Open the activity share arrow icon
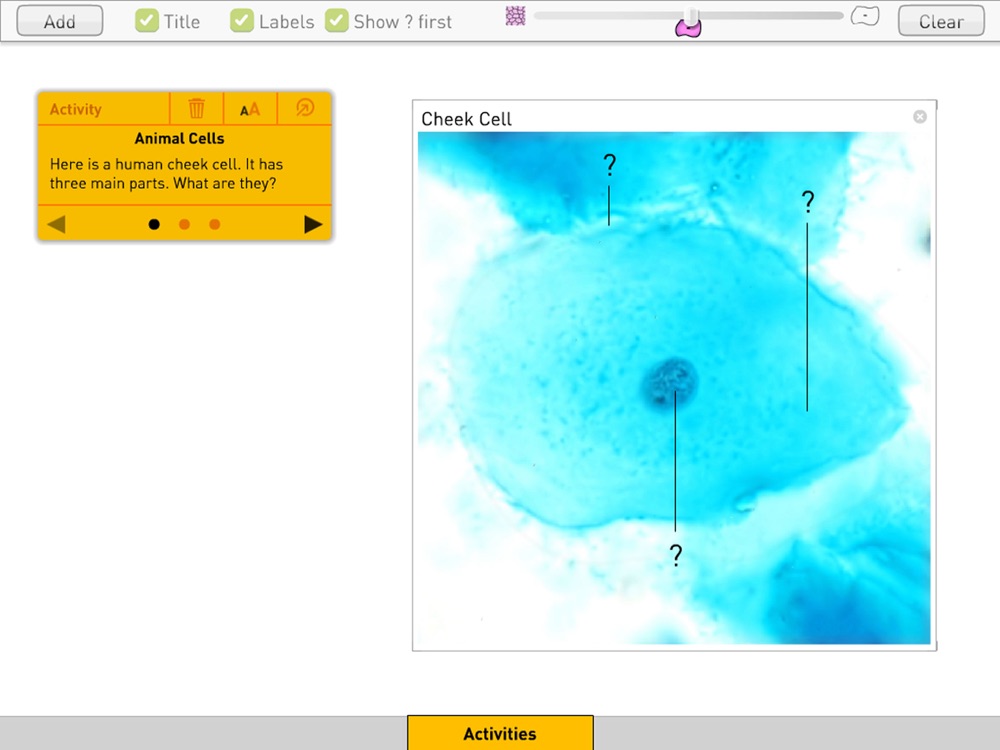The height and width of the screenshot is (750, 1000). point(305,108)
